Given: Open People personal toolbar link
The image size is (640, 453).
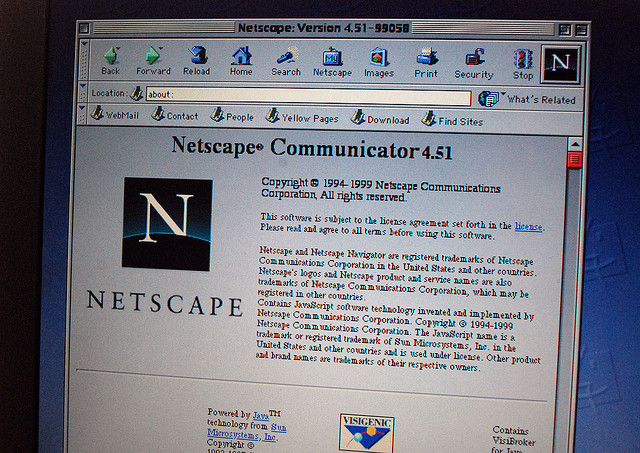Looking at the screenshot, I should 232,116.
